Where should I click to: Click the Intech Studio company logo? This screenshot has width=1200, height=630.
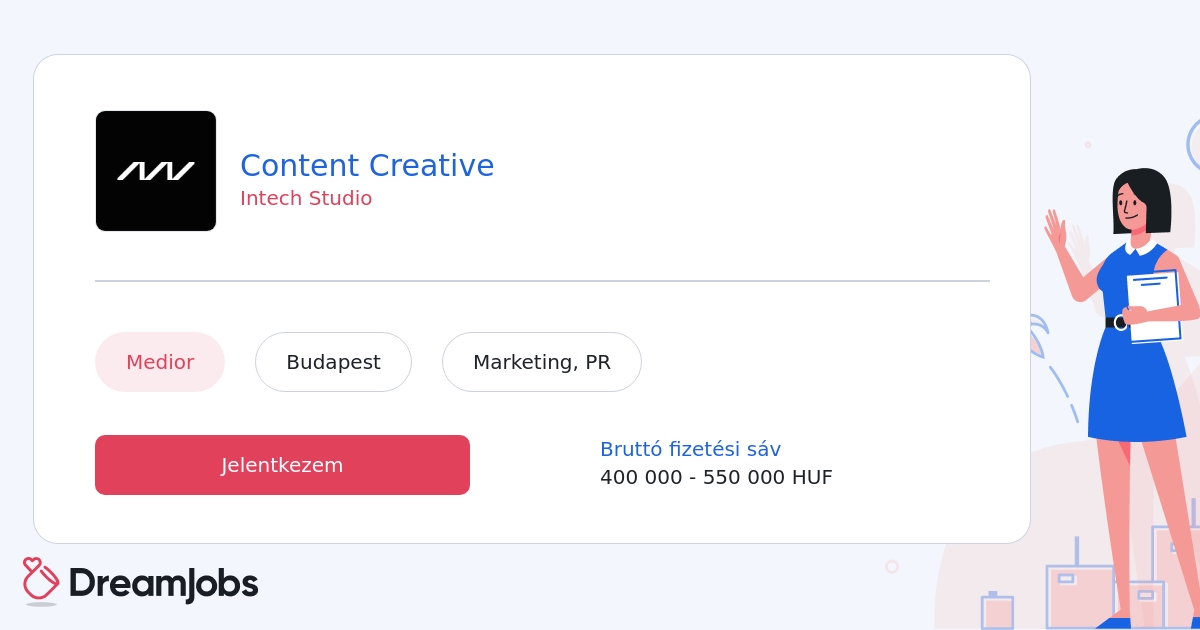tap(156, 170)
